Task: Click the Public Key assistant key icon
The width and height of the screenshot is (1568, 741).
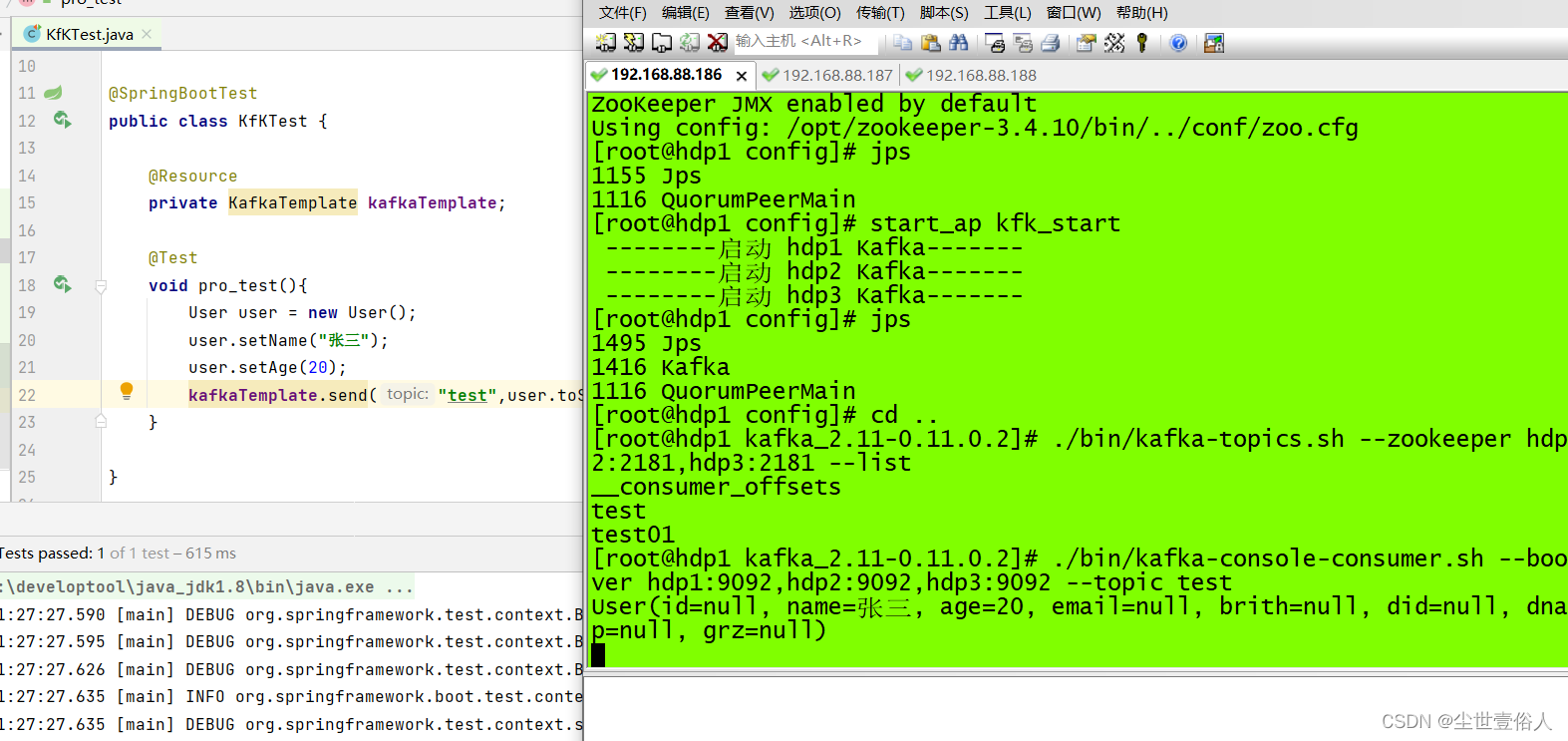Action: 1142,42
